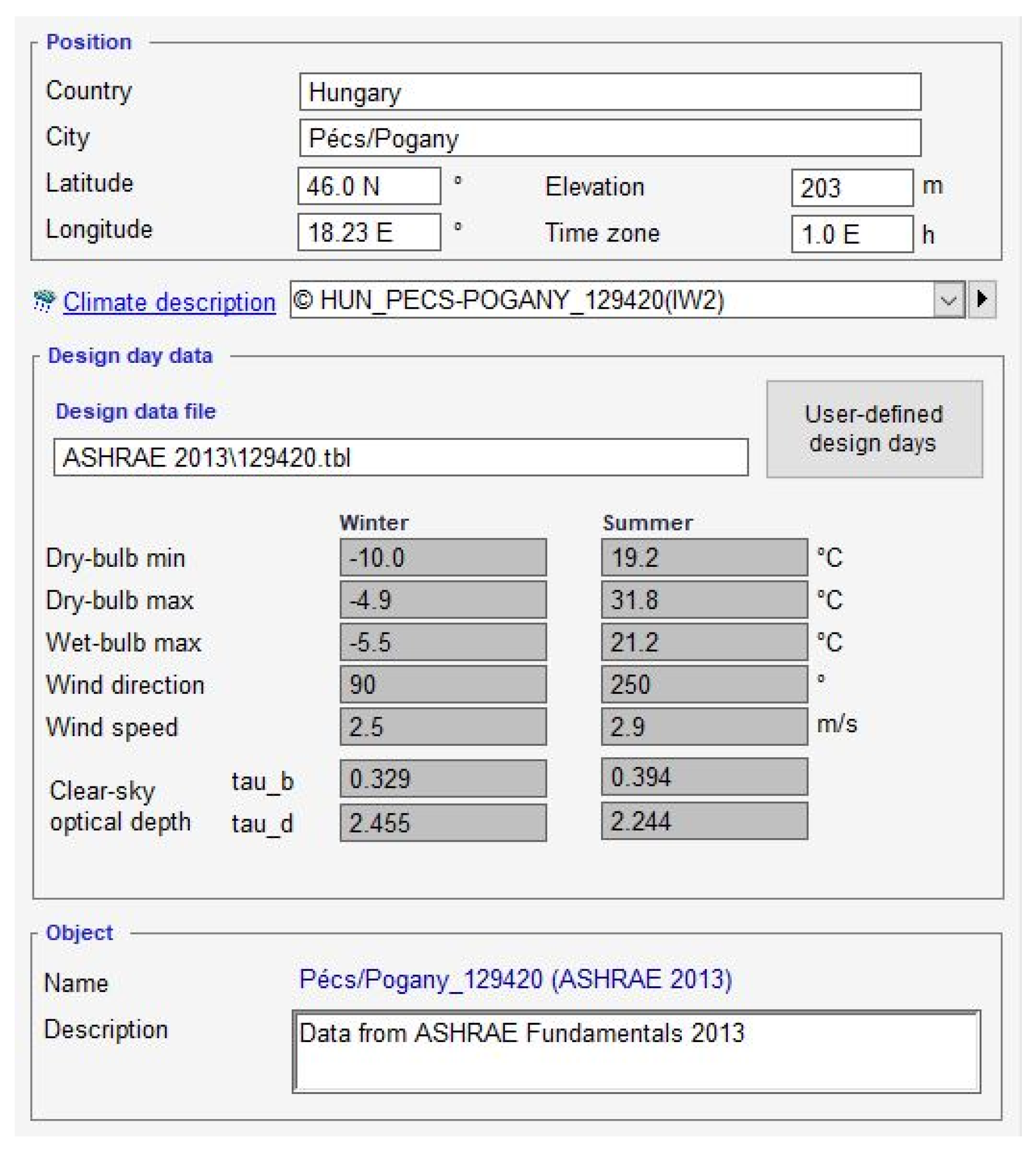Click the Country field showing Hungary
This screenshot has width=1036, height=1157.
point(609,94)
